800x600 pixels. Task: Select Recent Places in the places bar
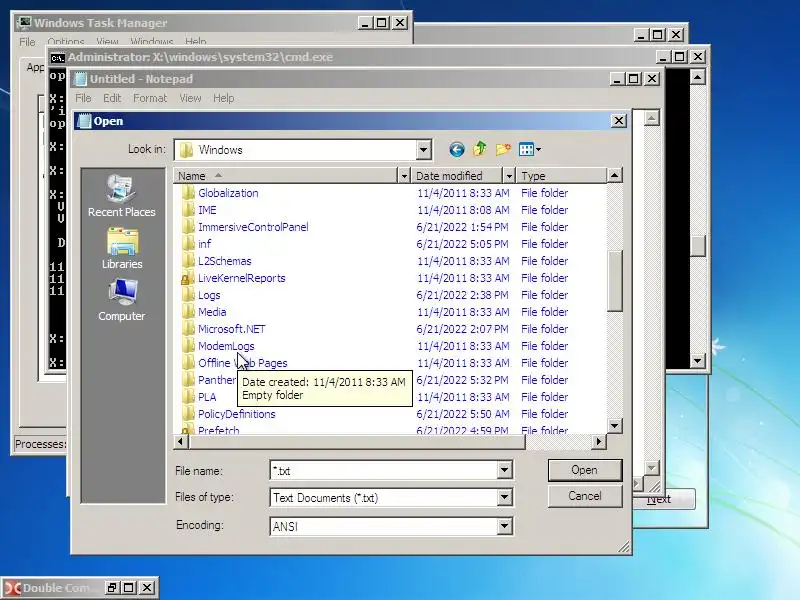coord(121,196)
